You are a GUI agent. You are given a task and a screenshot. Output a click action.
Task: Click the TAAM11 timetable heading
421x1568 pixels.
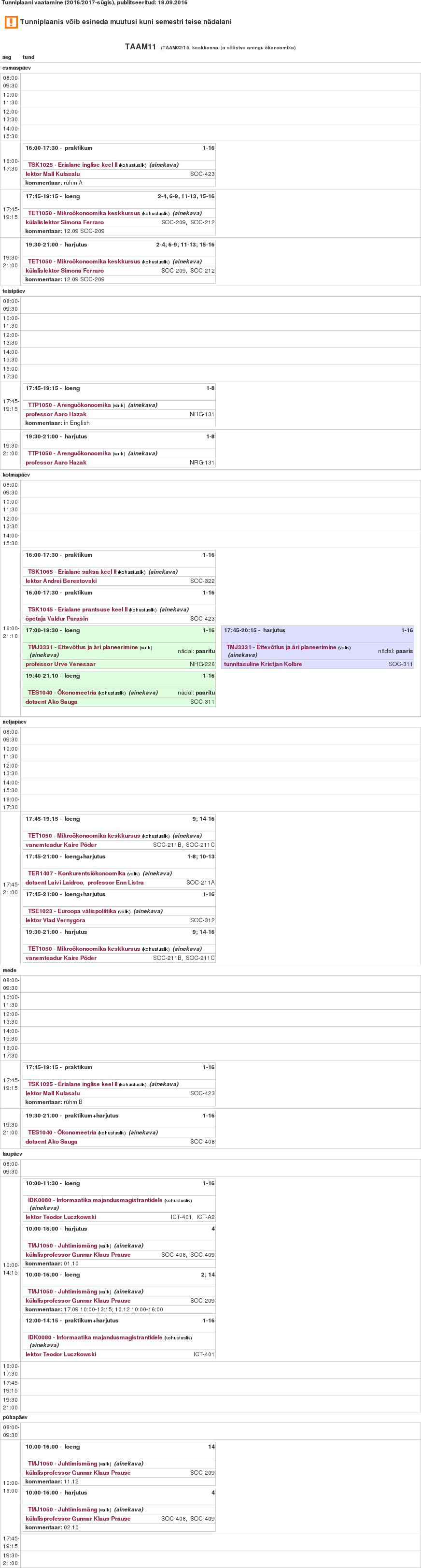coord(140,47)
